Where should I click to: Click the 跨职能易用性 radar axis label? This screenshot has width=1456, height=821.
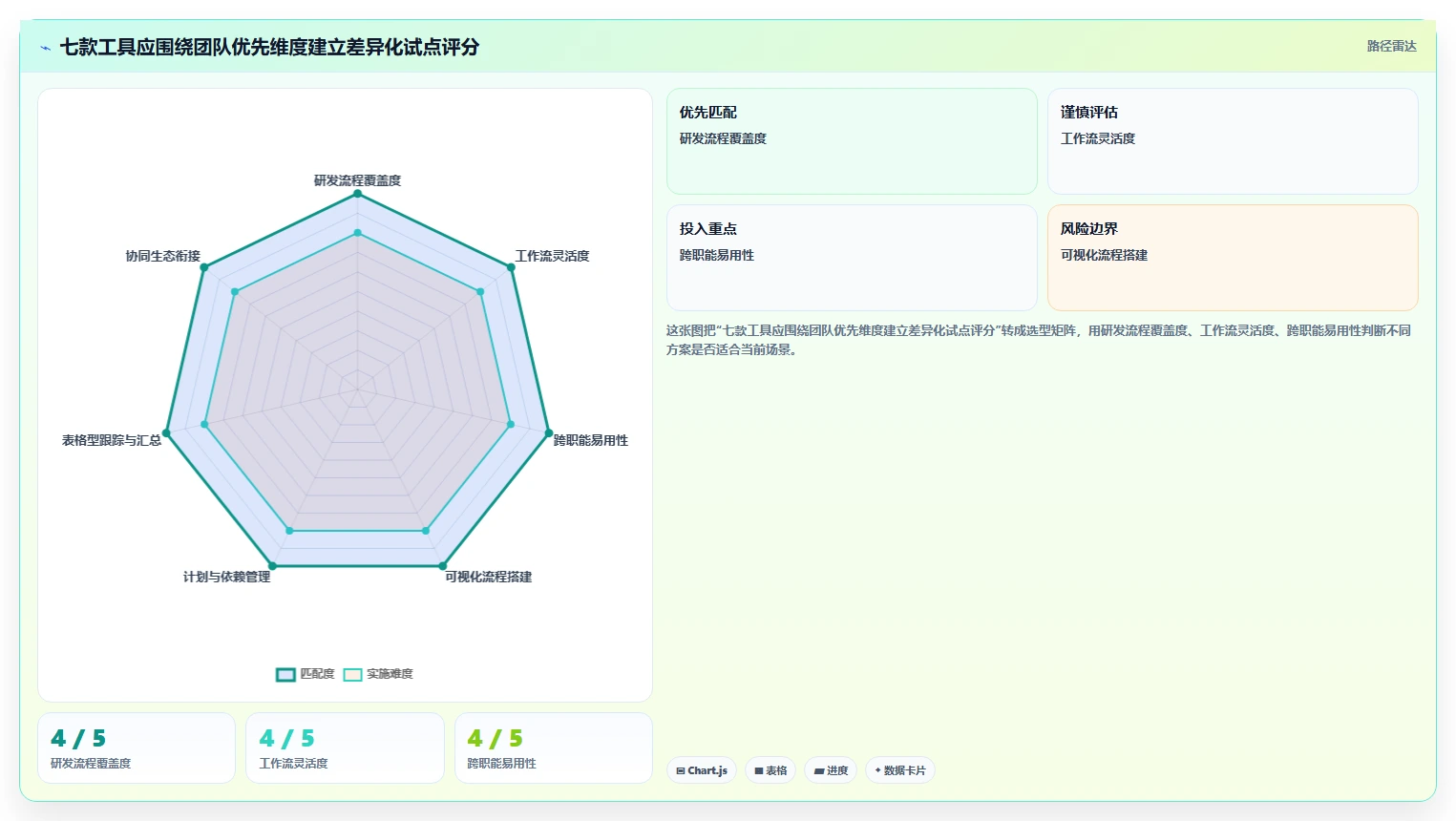pos(591,440)
